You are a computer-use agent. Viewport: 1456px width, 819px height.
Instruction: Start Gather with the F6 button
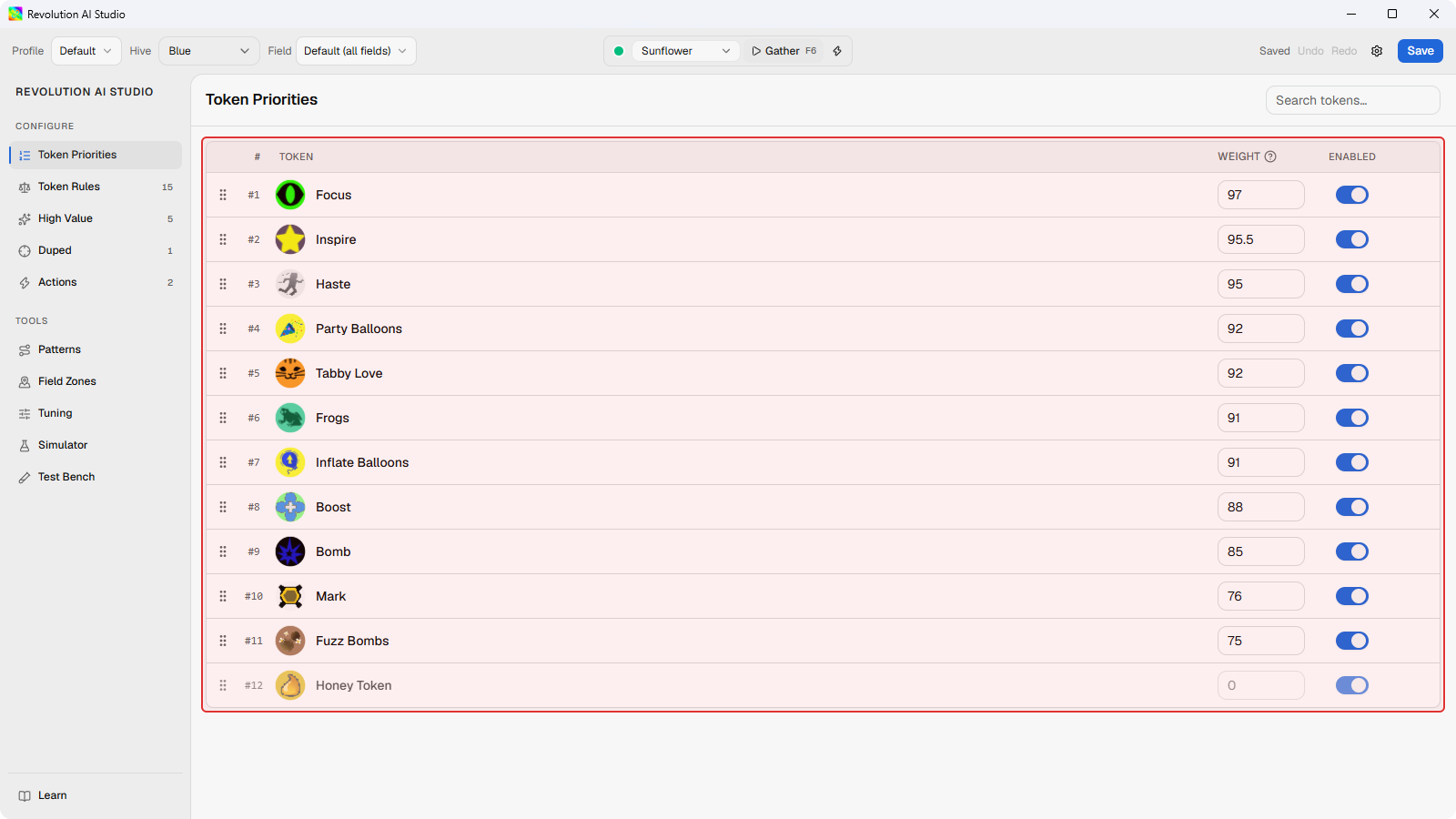[x=784, y=51]
